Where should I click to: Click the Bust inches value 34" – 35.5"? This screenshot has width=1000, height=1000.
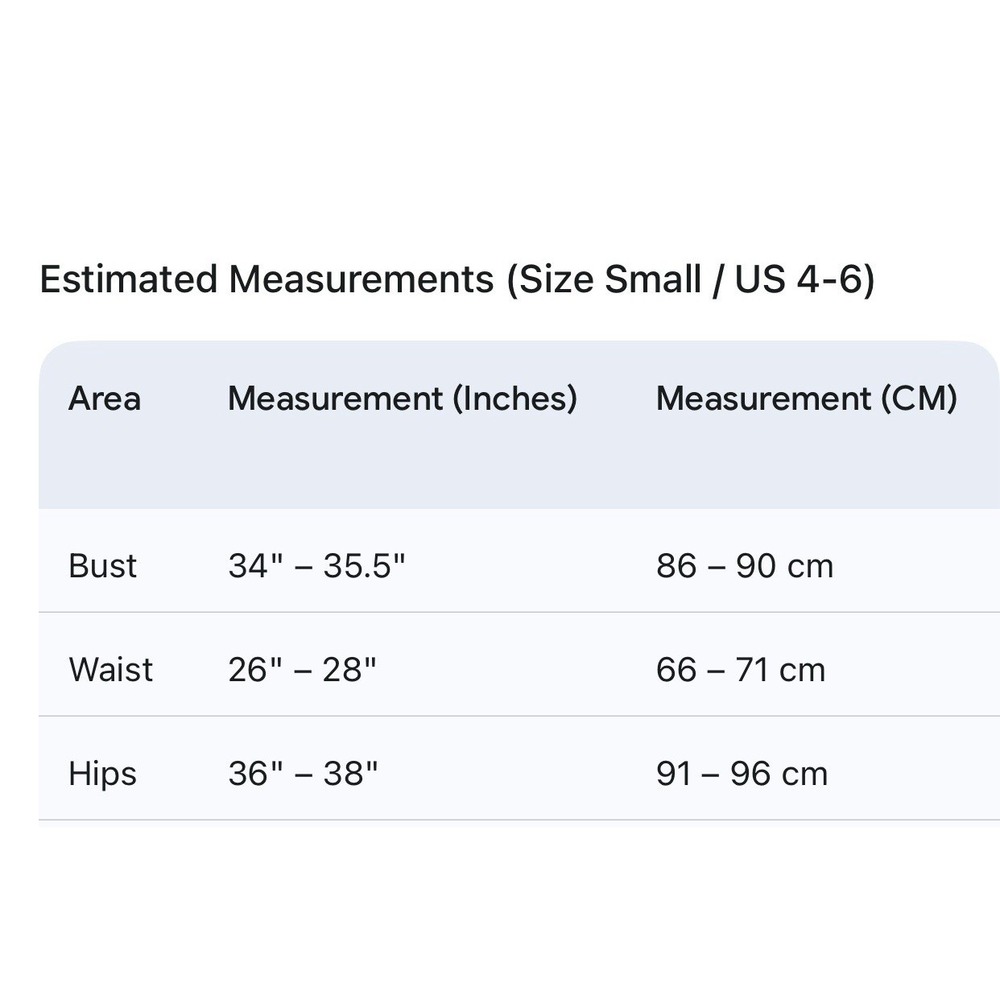tap(317, 566)
